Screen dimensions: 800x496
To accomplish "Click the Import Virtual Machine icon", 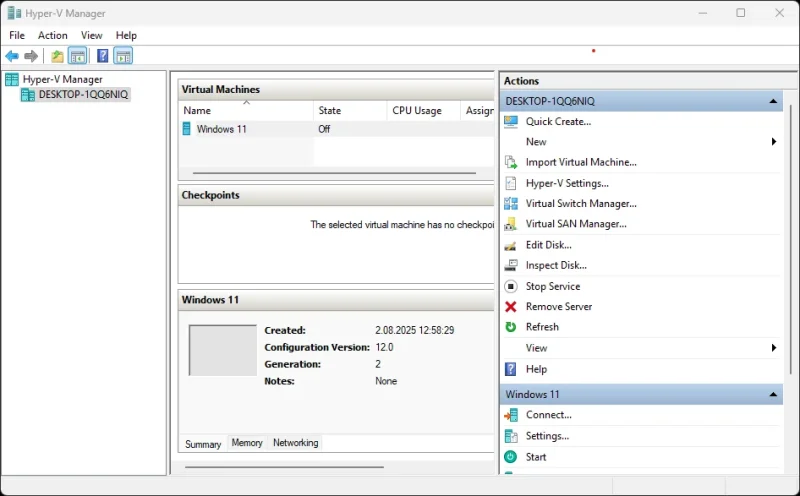I will (511, 162).
